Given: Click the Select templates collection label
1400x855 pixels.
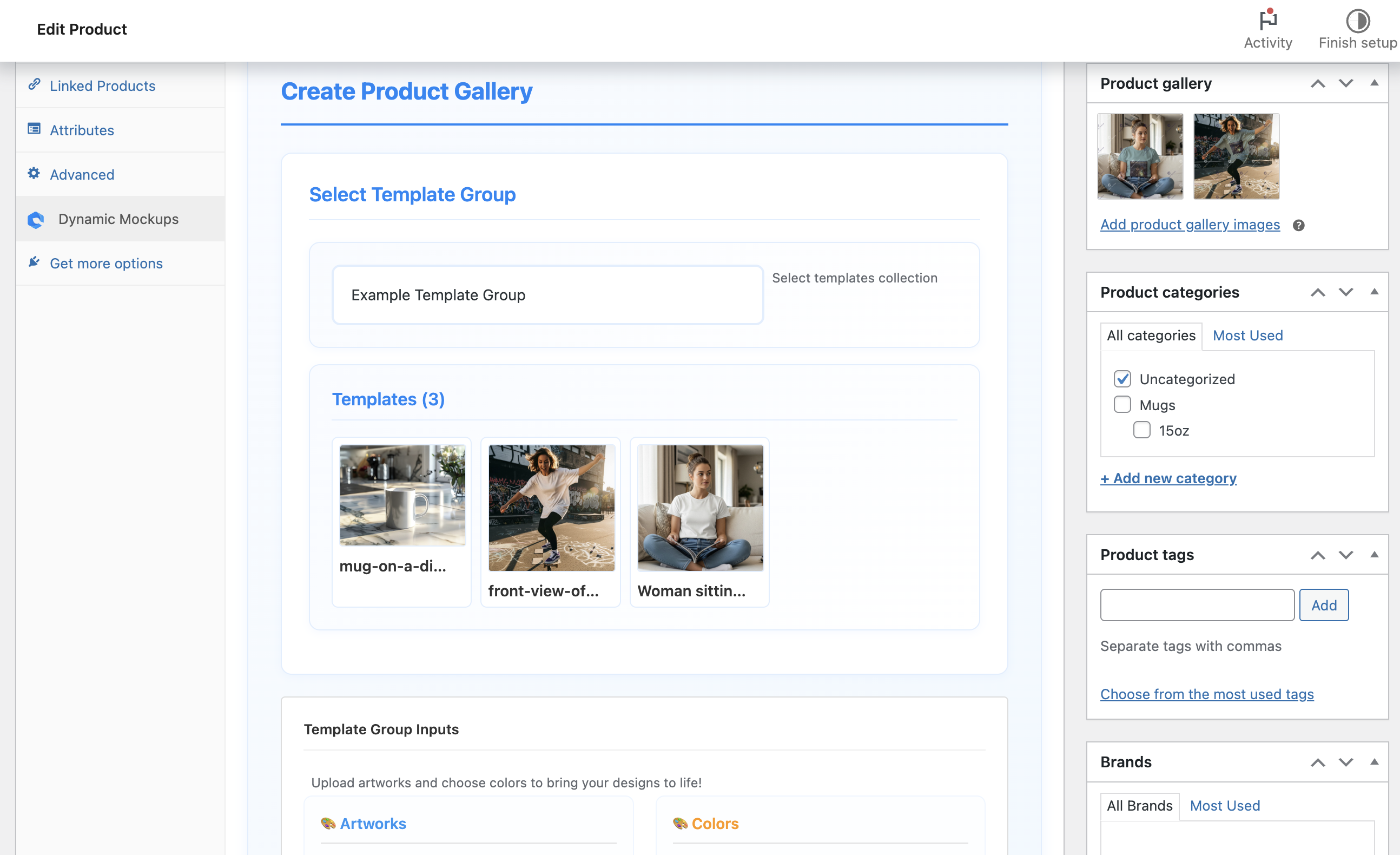Looking at the screenshot, I should 855,278.
